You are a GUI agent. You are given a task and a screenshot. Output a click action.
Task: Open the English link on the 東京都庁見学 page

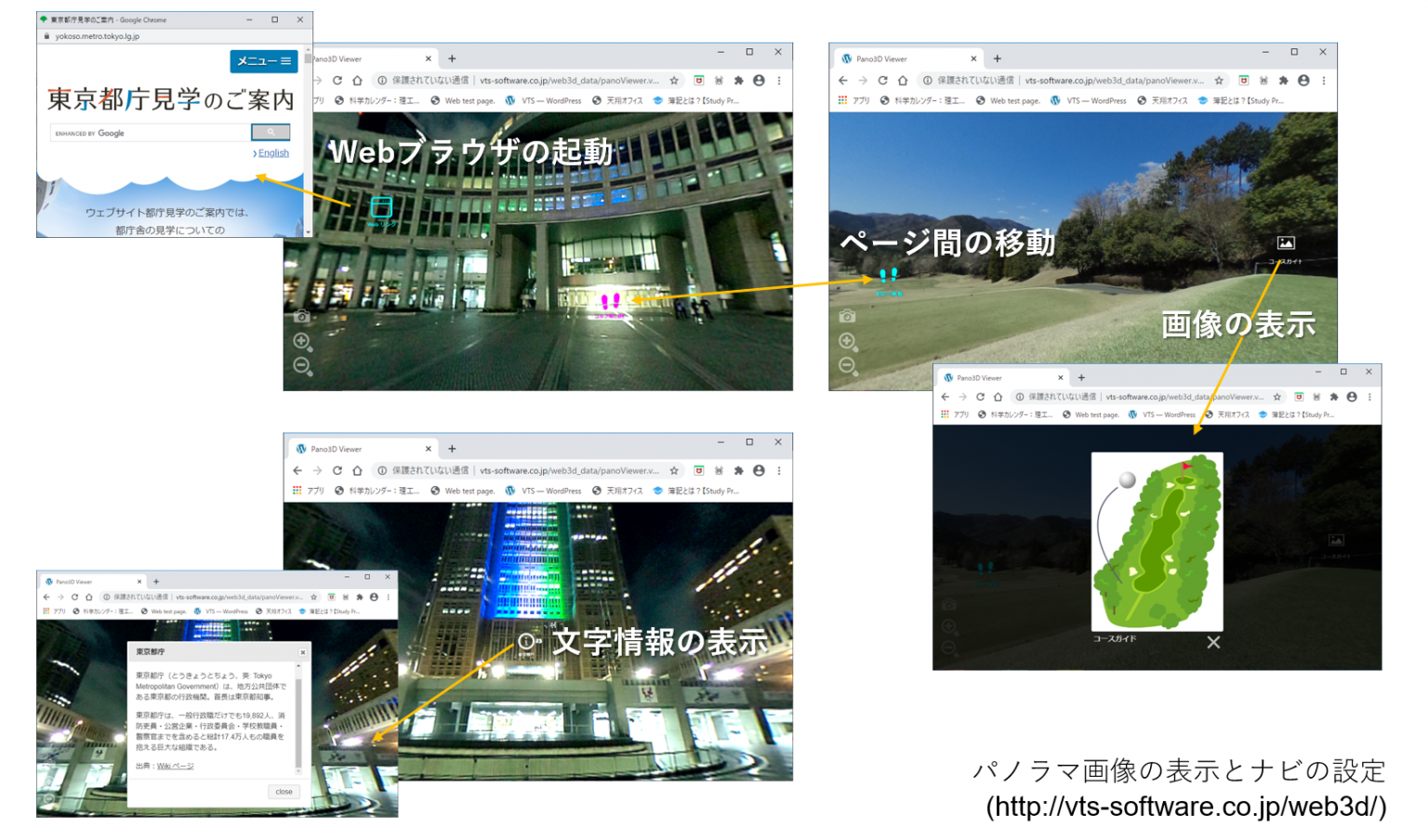(271, 152)
